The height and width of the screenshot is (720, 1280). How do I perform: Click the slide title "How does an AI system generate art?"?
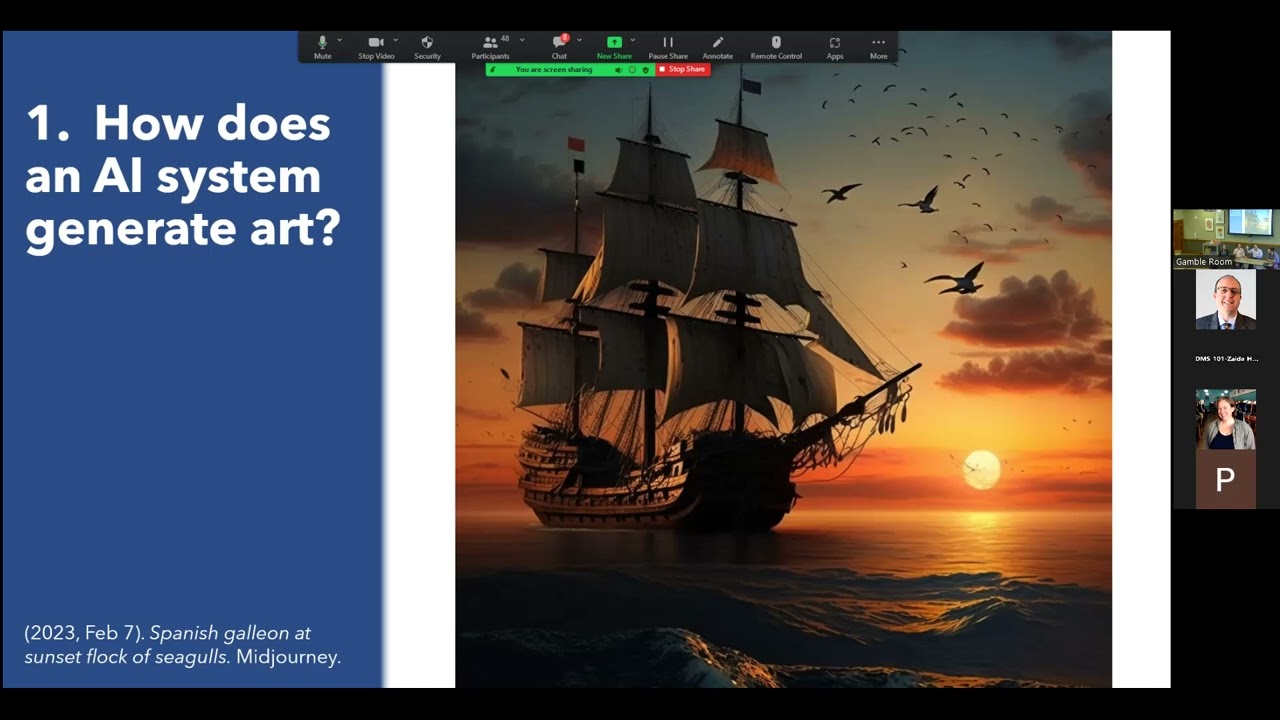tap(183, 177)
